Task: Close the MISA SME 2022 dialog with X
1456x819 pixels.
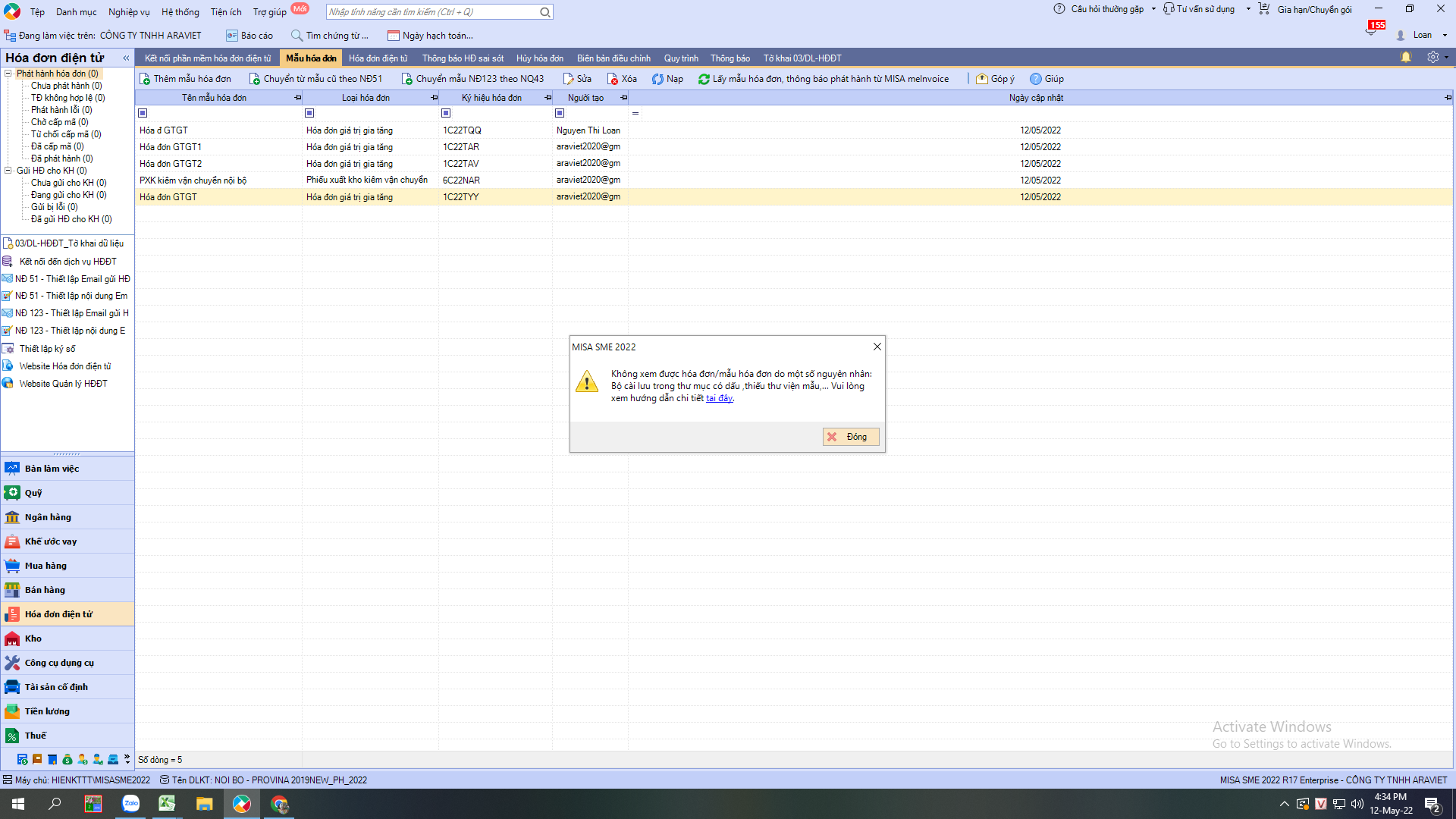Action: click(877, 347)
